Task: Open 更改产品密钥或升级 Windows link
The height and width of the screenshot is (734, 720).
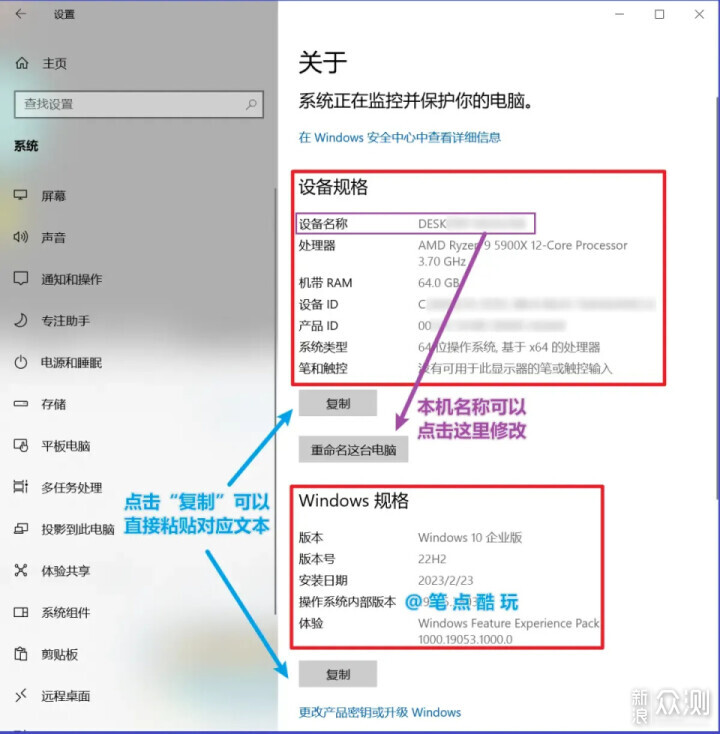Action: (x=380, y=712)
